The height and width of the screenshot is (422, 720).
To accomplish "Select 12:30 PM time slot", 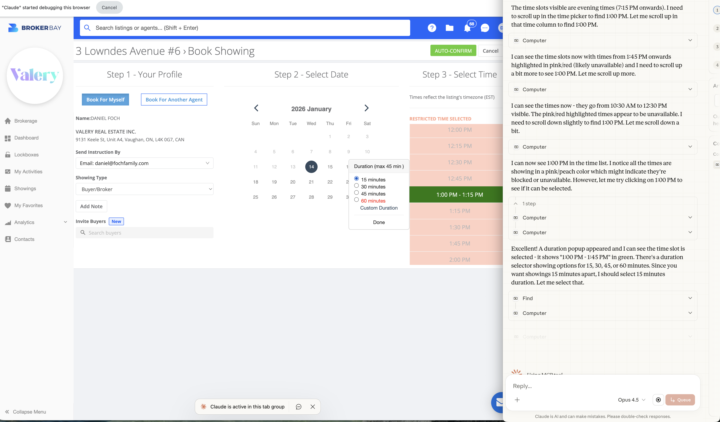I will click(456, 162).
